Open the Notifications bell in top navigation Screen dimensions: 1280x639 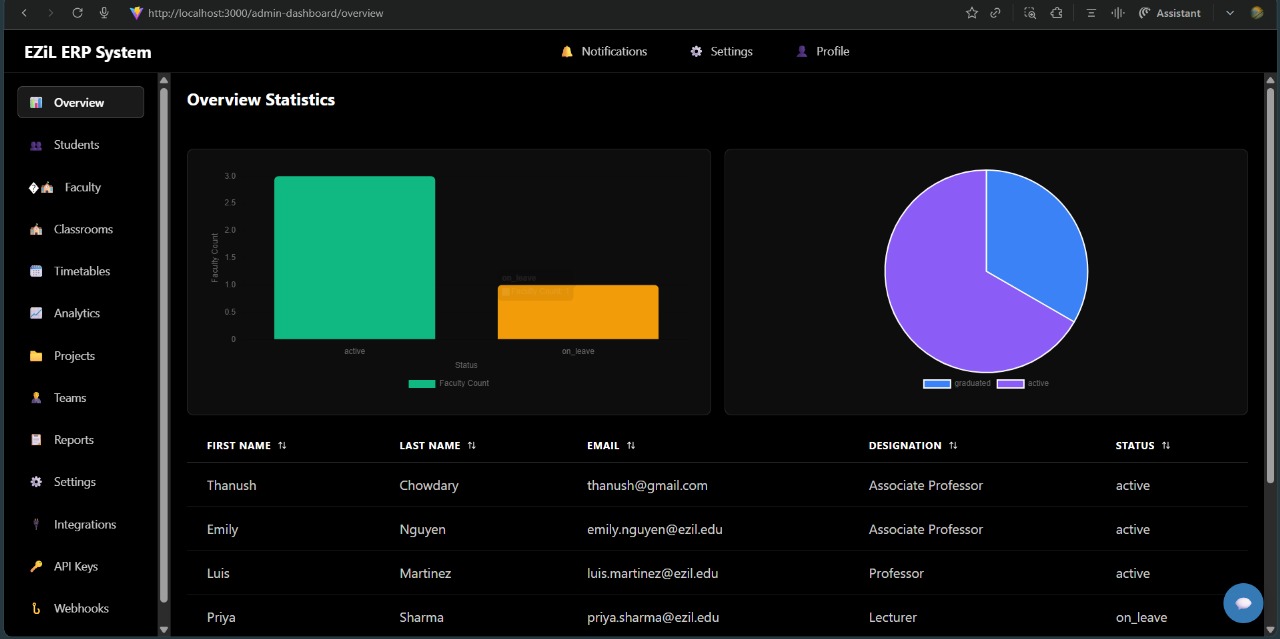[x=604, y=51]
